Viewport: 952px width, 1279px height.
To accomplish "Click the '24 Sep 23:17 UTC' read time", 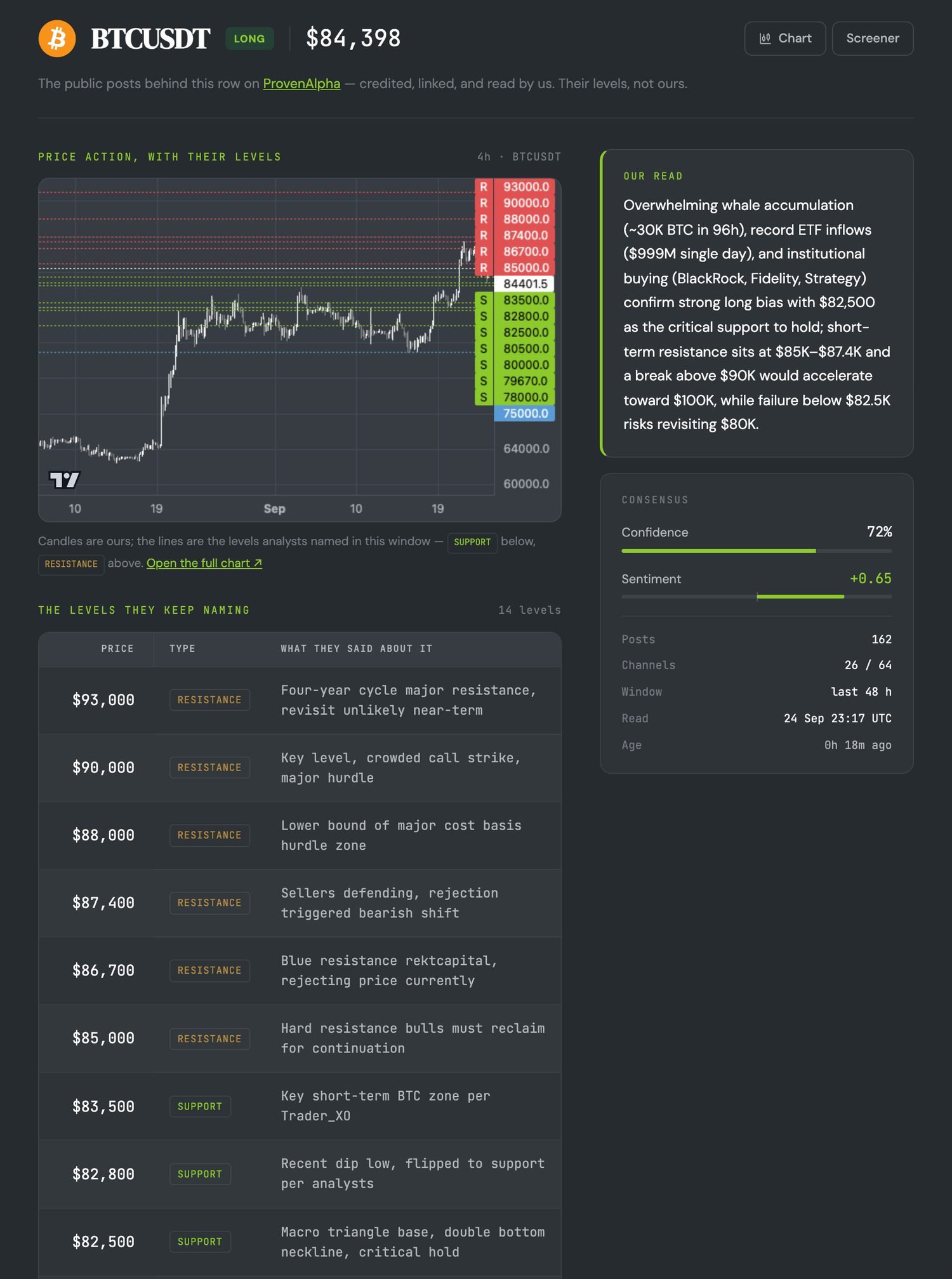I will click(x=838, y=719).
